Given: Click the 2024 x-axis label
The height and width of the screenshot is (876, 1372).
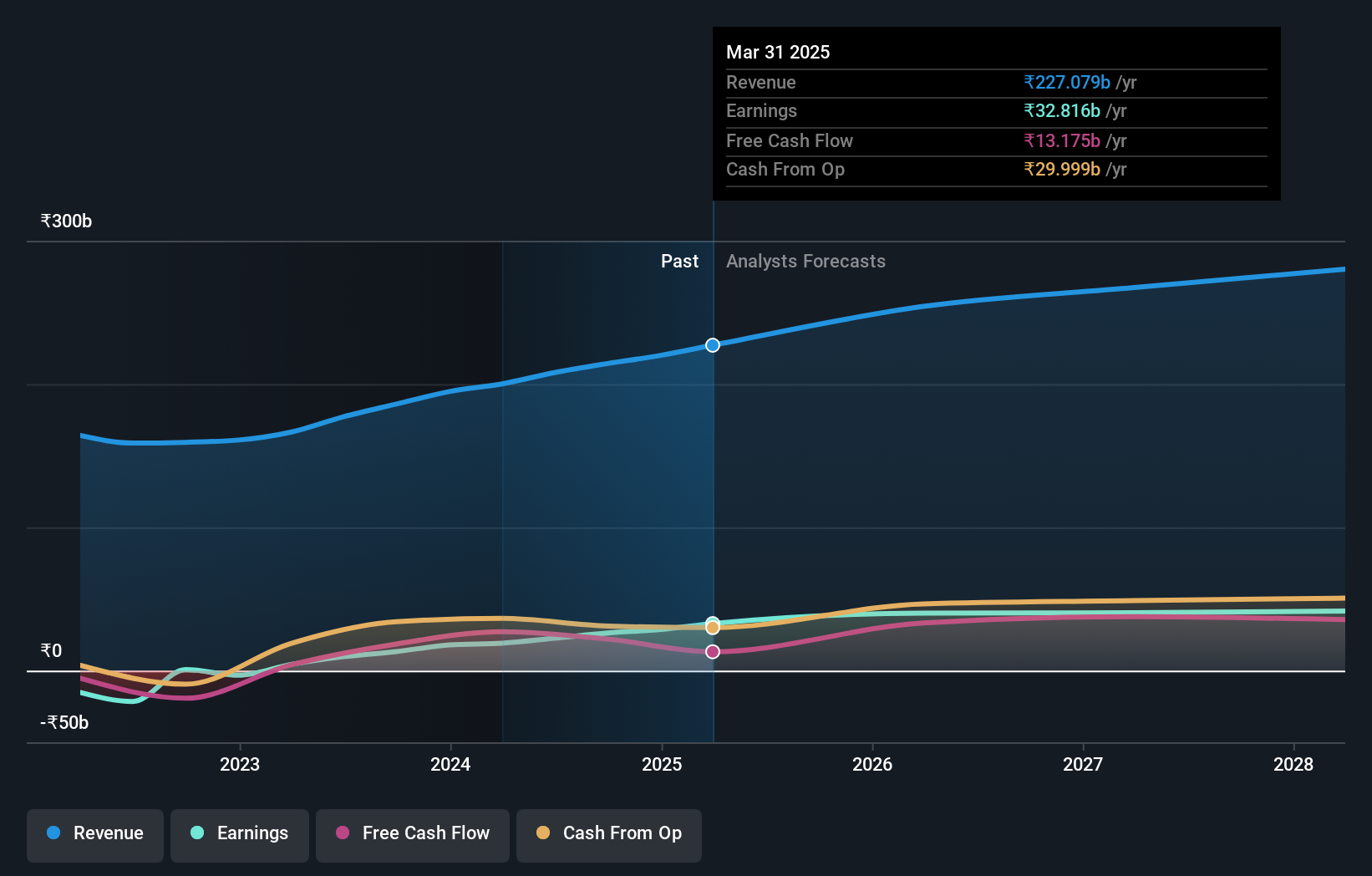Looking at the screenshot, I should (x=450, y=764).
